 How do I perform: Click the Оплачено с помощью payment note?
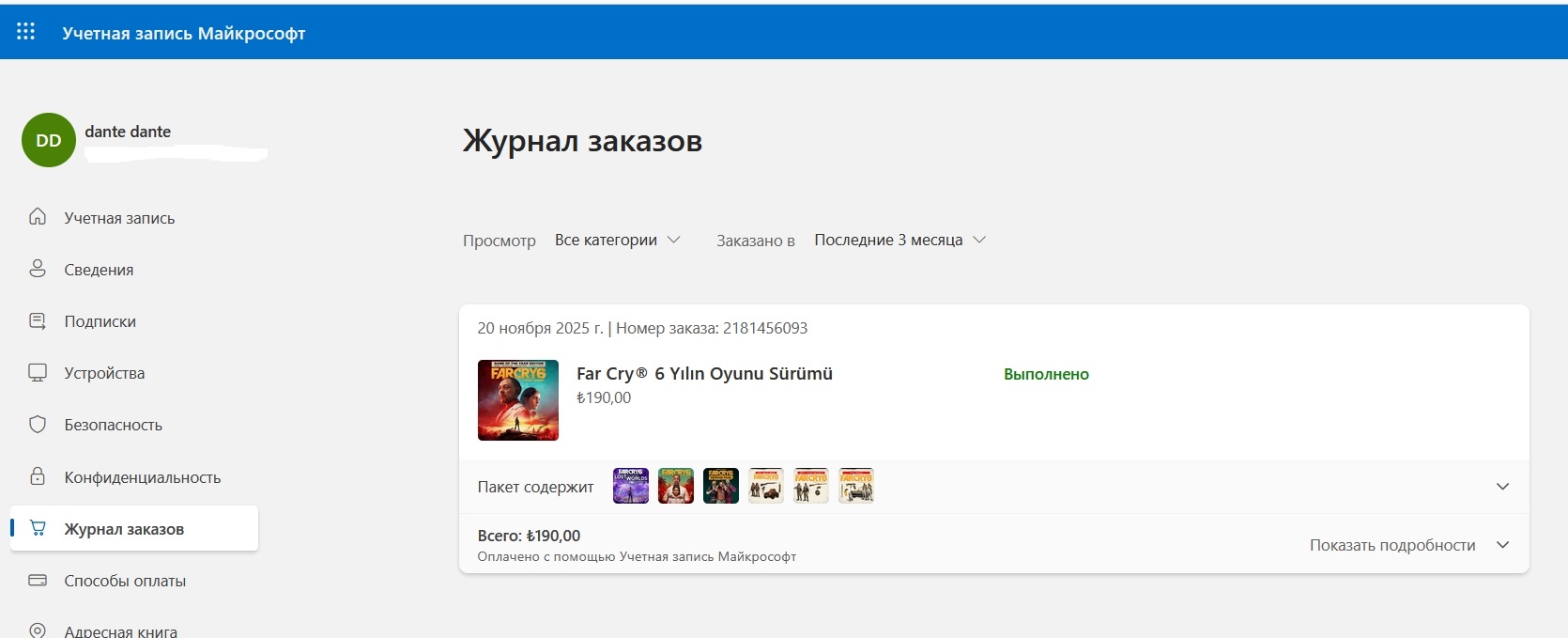click(637, 556)
